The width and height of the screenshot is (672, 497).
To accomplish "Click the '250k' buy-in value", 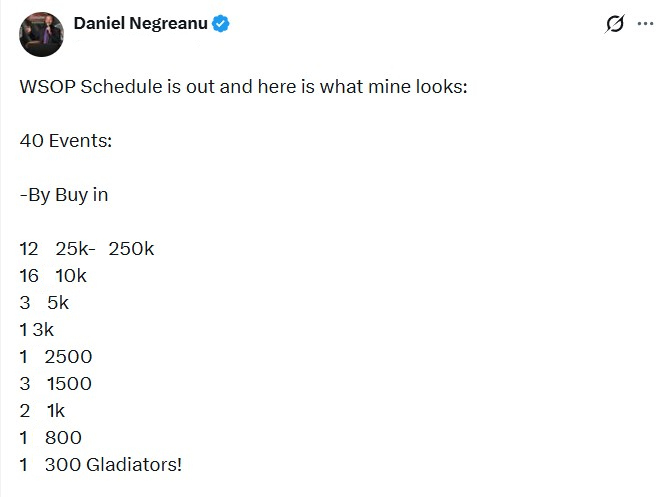I will click(131, 249).
